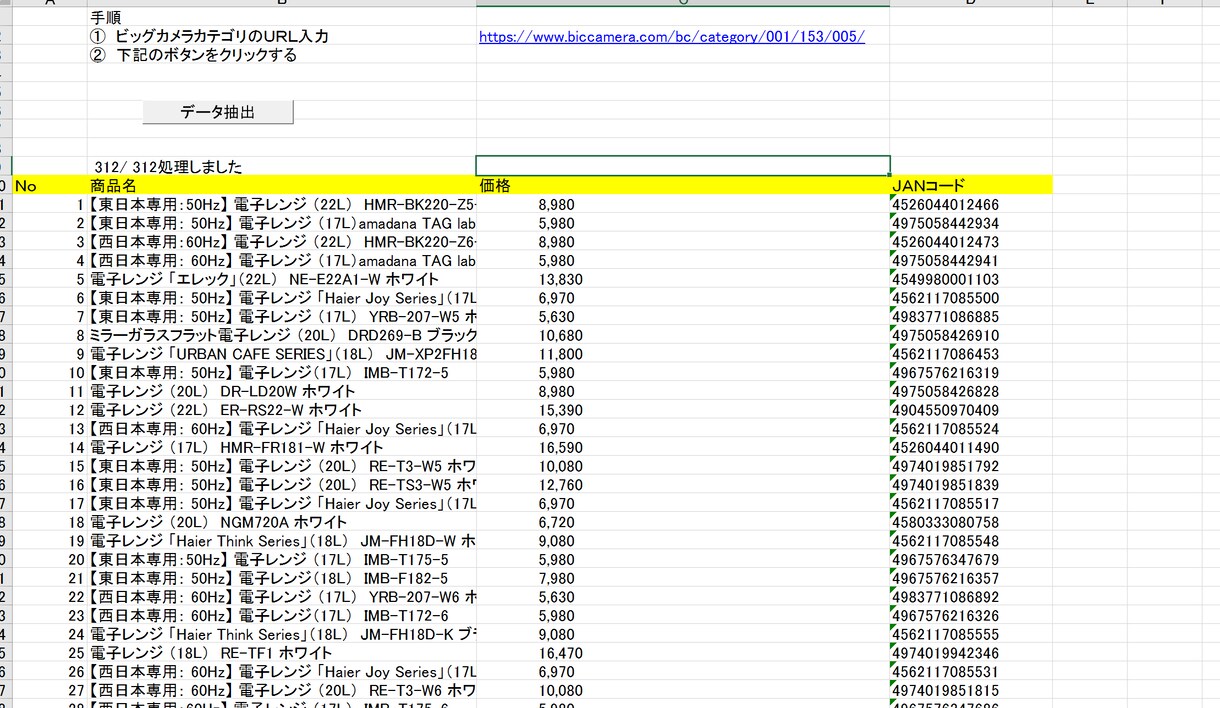The height and width of the screenshot is (708, 1220).
Task: Click the データ抽出 button
Action: click(x=218, y=112)
